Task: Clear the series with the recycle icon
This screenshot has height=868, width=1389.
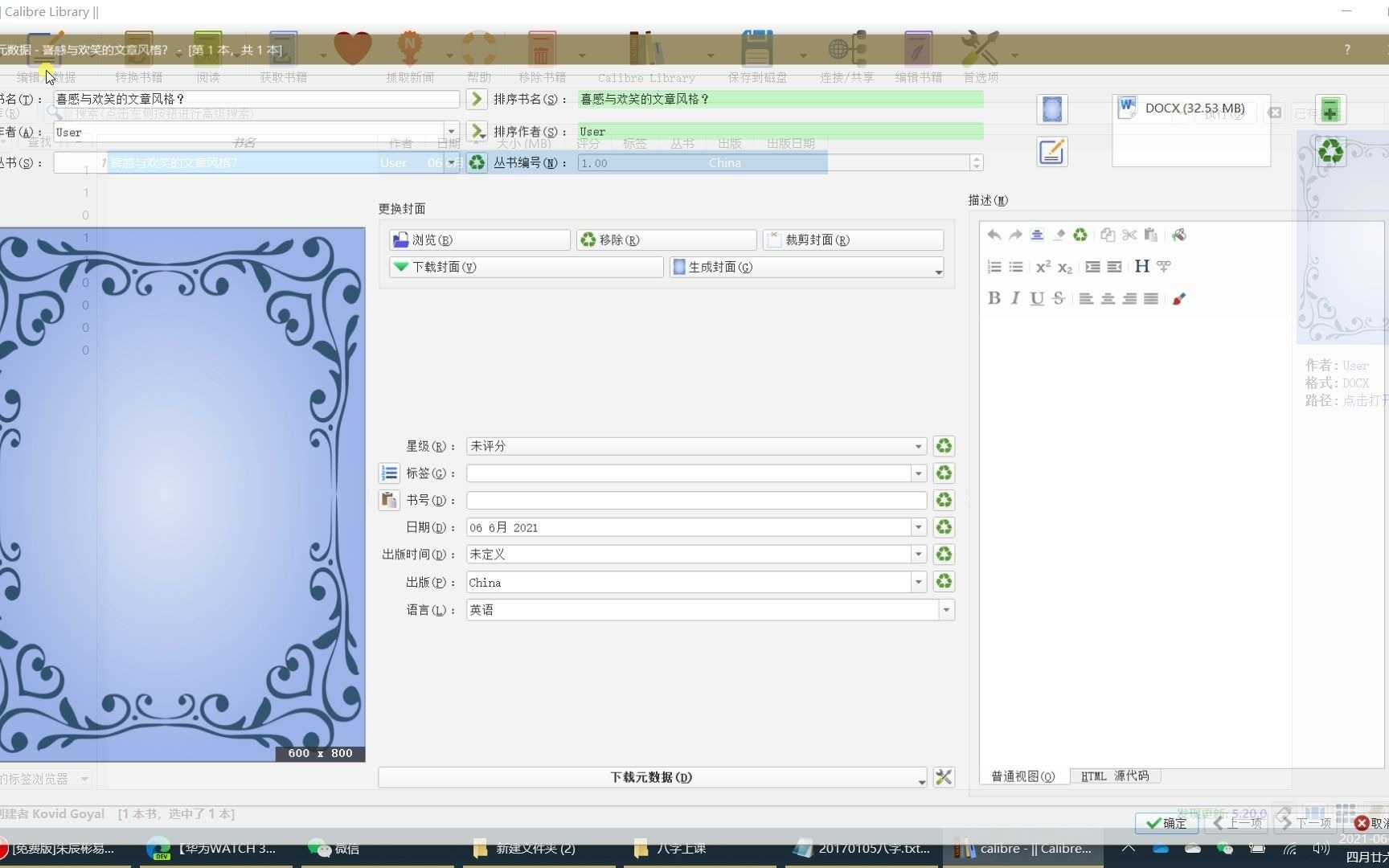Action: [x=477, y=162]
